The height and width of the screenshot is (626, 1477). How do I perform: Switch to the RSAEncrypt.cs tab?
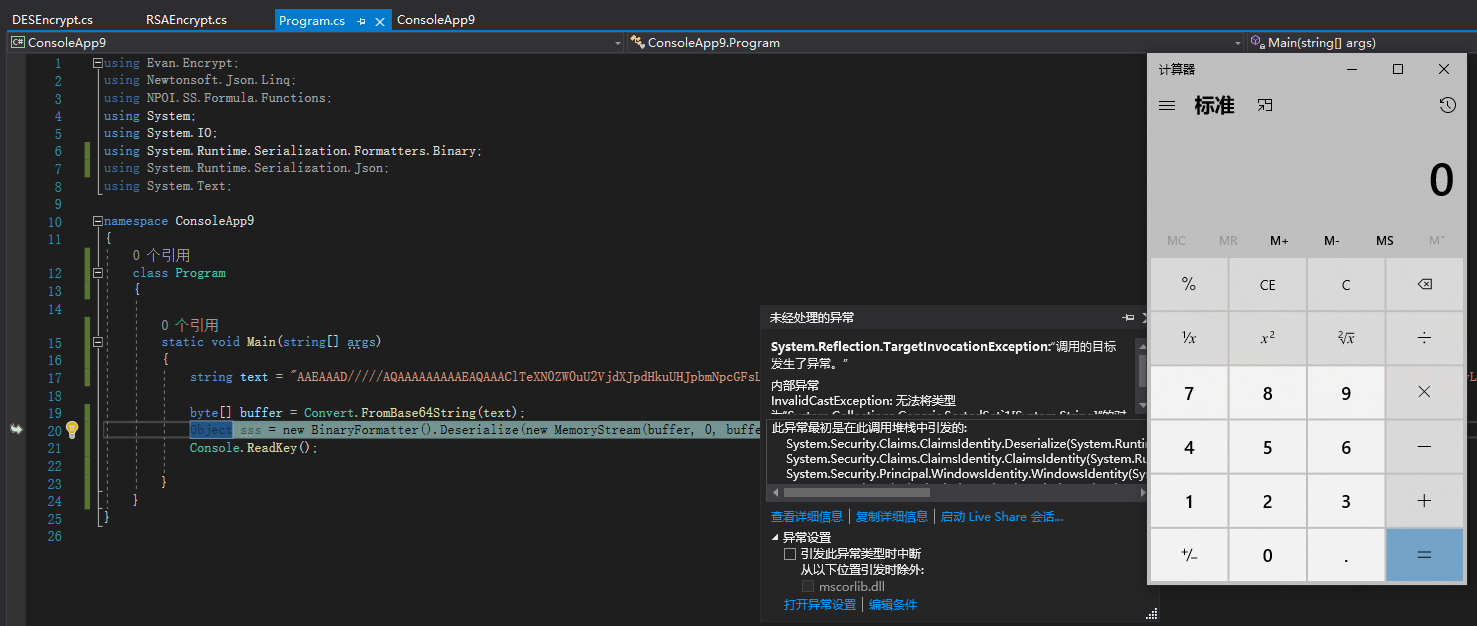pyautogui.click(x=186, y=20)
